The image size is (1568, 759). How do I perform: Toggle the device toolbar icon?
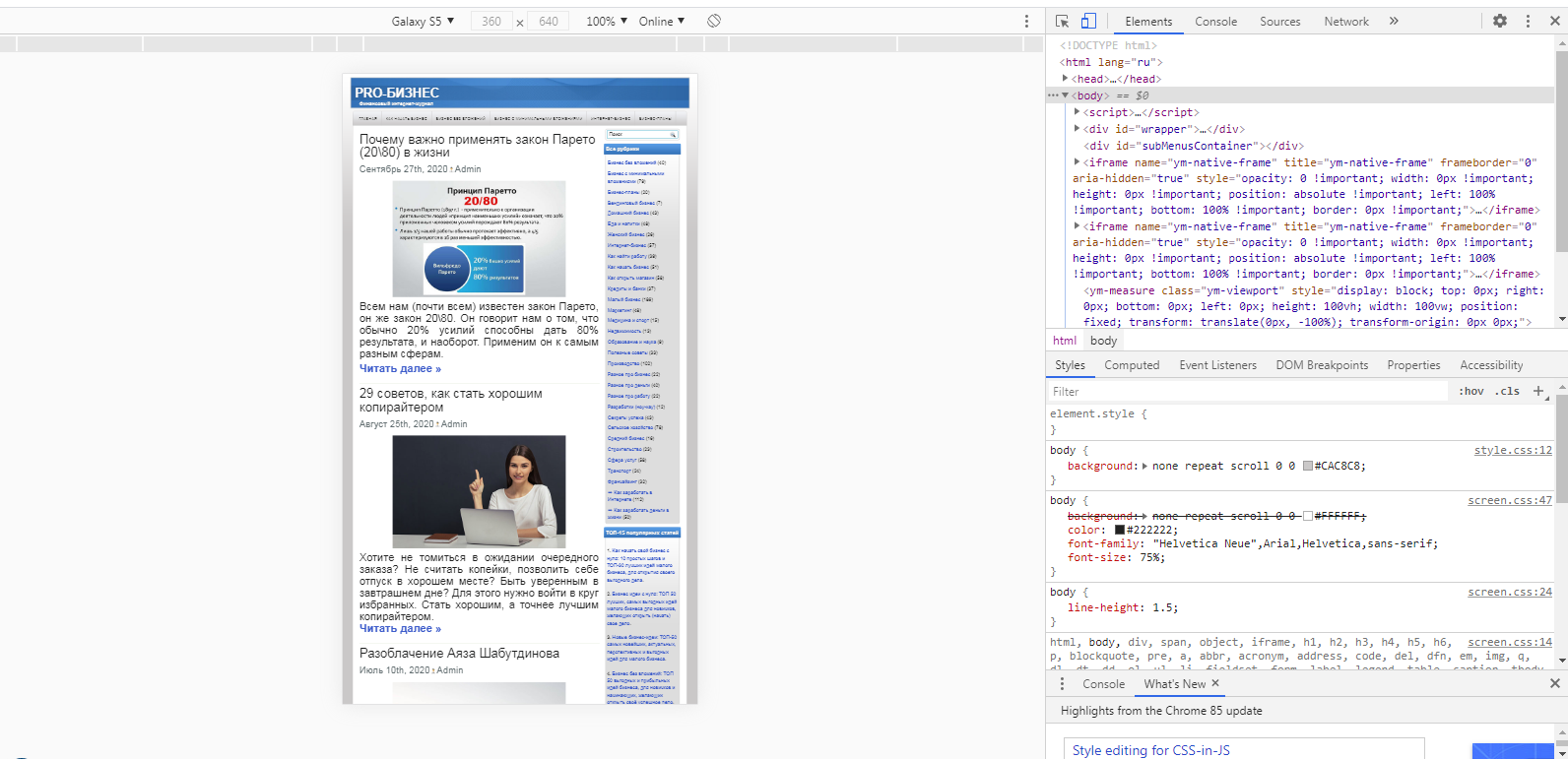tap(1088, 21)
